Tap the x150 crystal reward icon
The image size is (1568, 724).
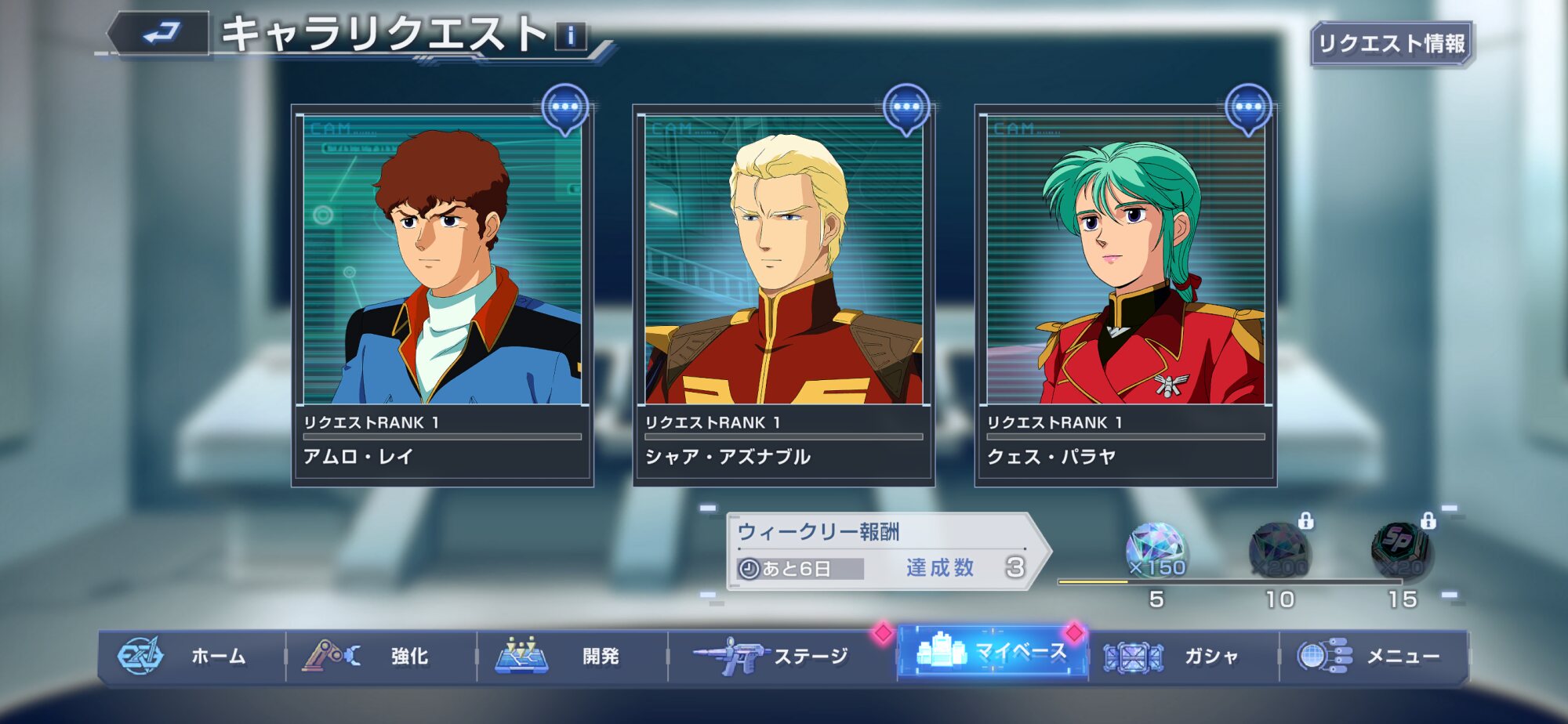(x=1156, y=551)
